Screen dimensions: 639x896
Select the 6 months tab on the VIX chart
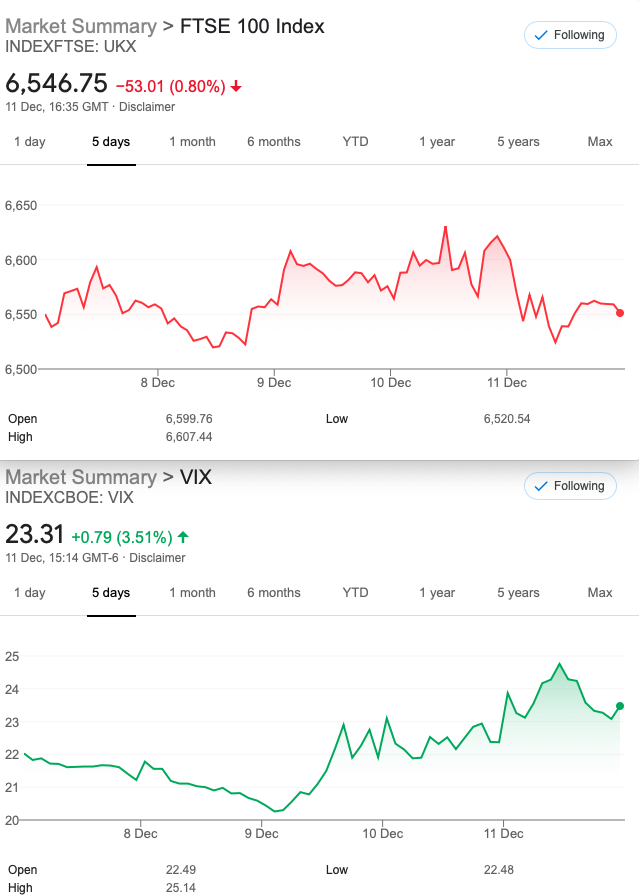274,593
